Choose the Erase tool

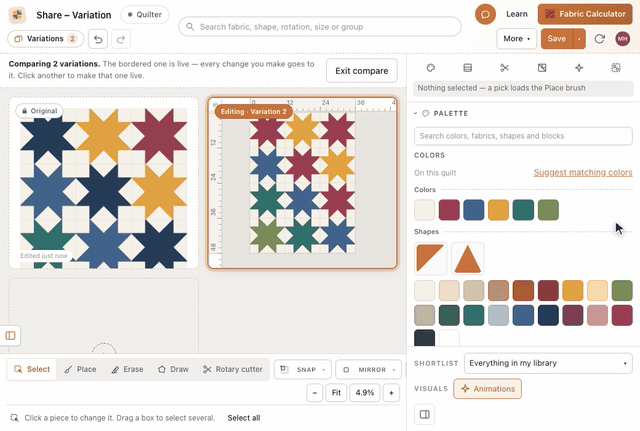click(x=127, y=369)
